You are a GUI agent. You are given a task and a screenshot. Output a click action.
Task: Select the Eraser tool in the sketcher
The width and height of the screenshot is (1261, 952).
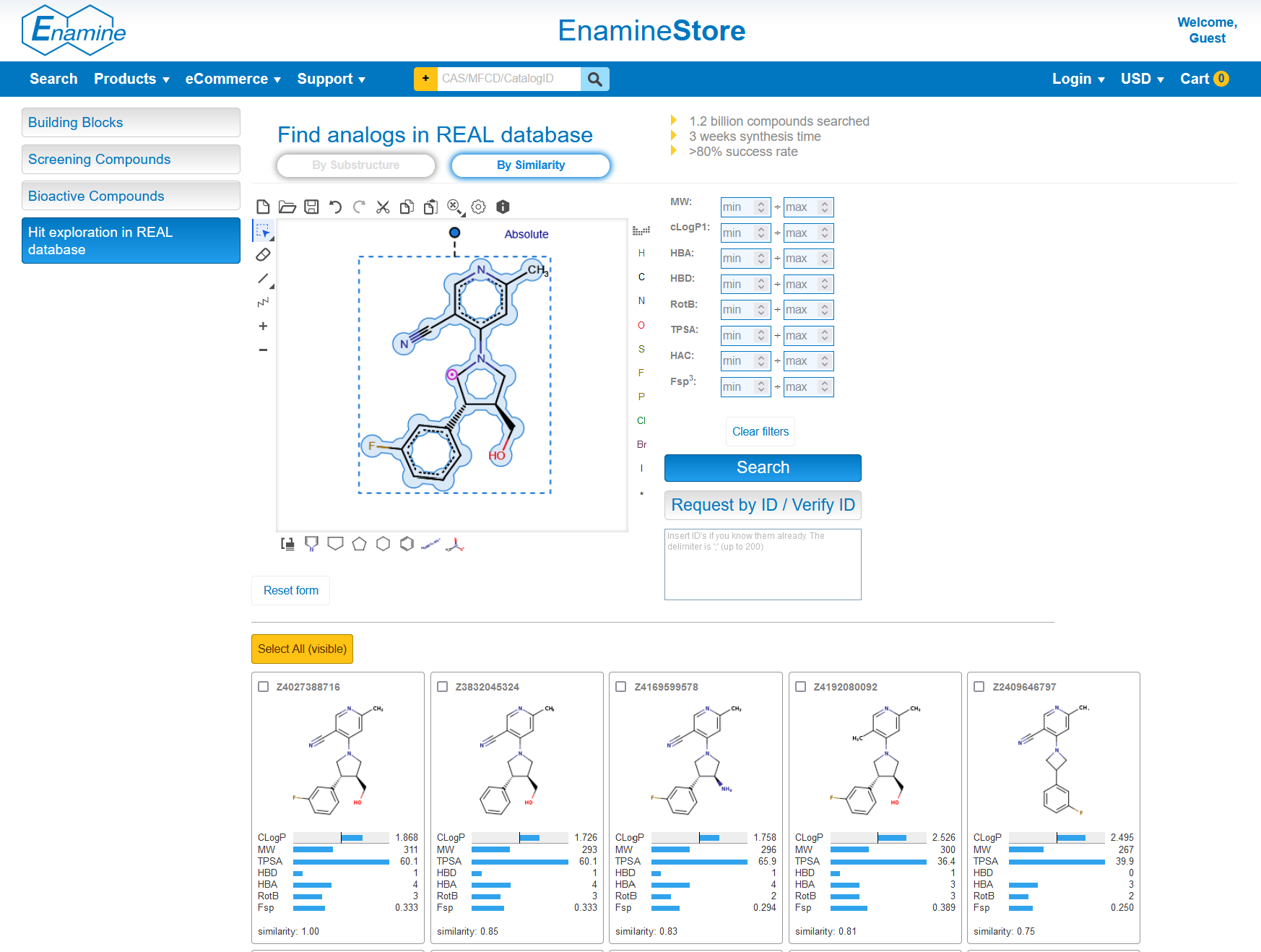tap(263, 255)
